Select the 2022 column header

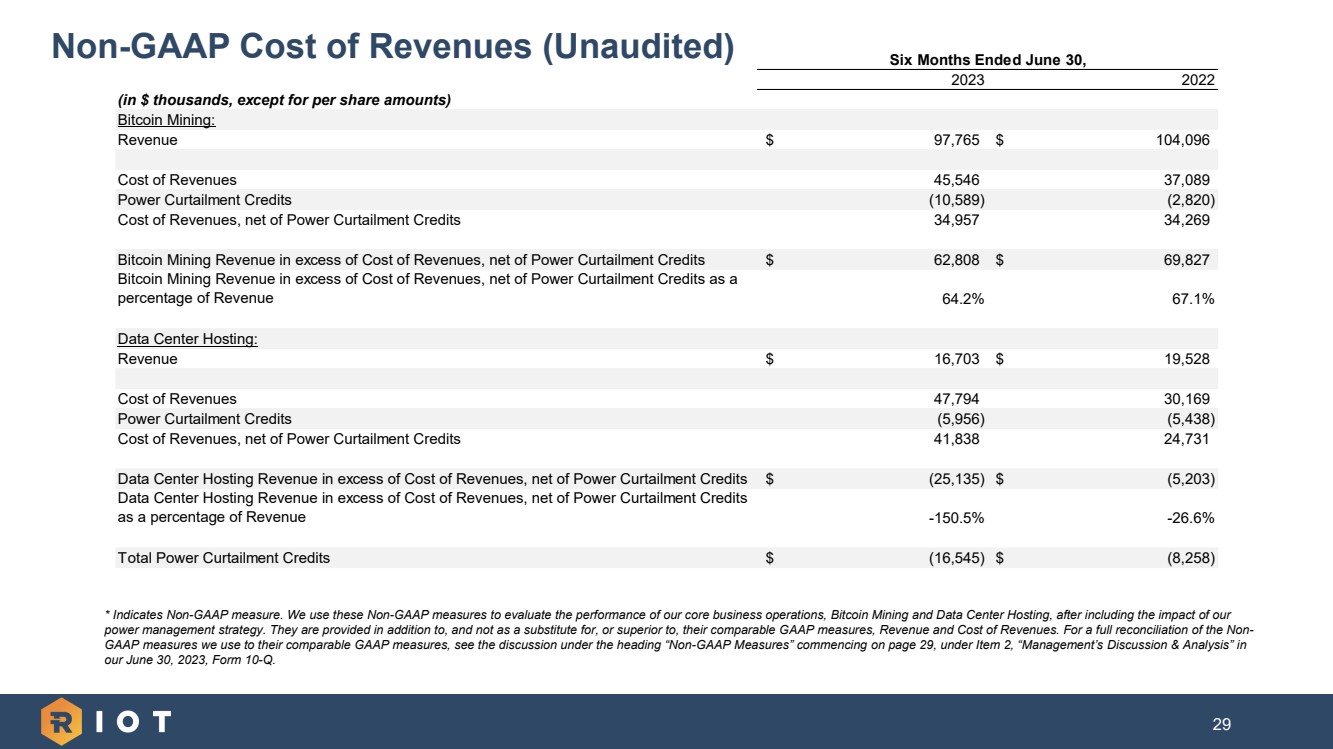click(x=1198, y=80)
